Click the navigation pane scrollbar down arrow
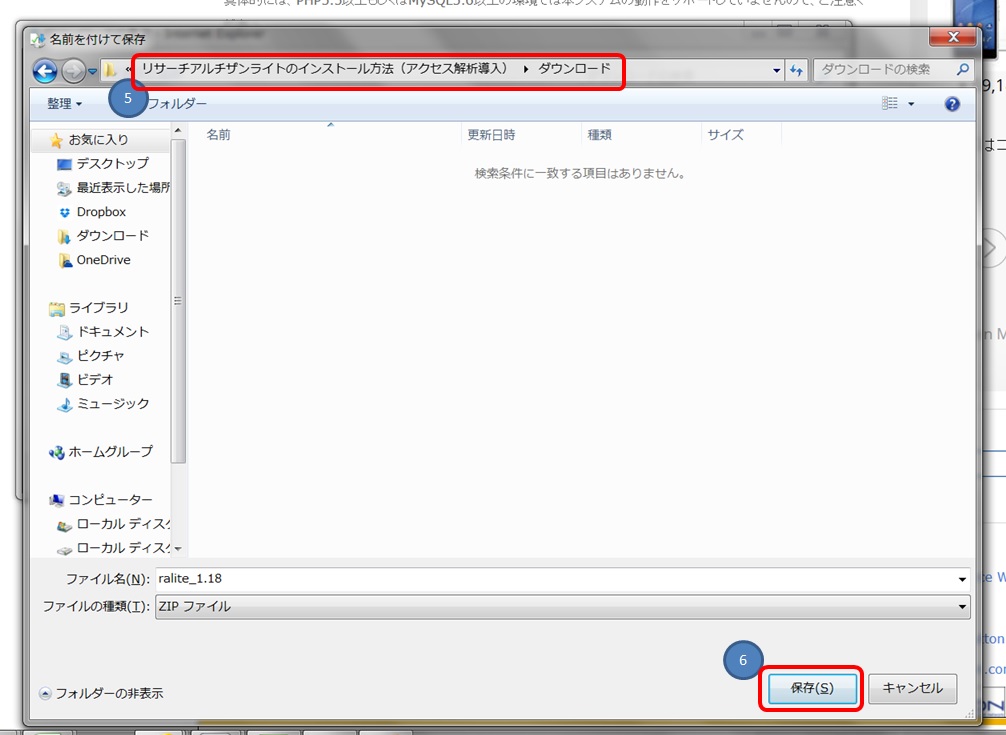This screenshot has width=1006, height=735. tap(178, 548)
